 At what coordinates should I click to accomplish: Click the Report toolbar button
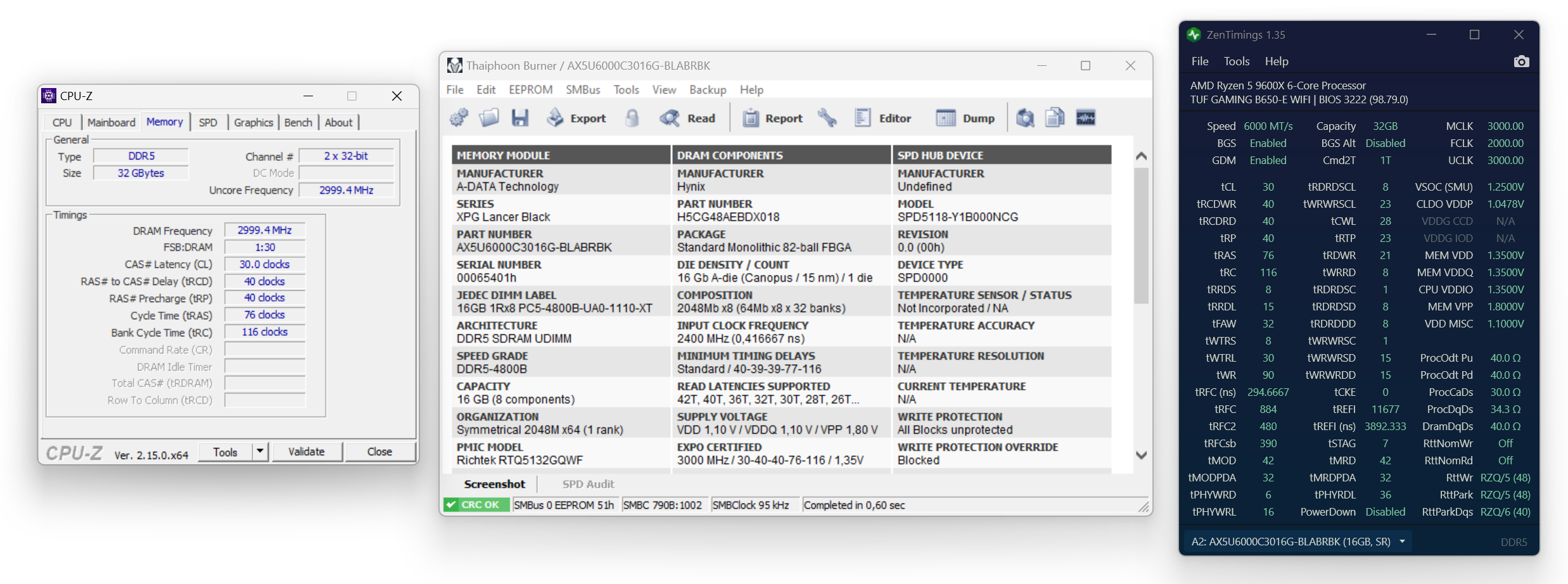point(772,118)
